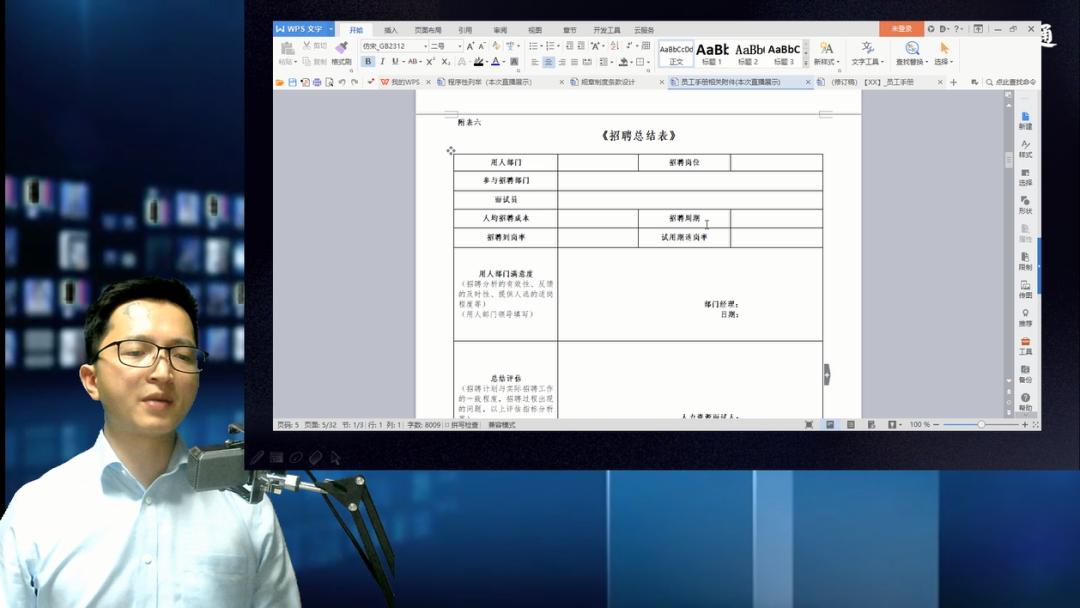The image size is (1080, 608).
Task: Toggle underline formatting
Action: tap(396, 60)
